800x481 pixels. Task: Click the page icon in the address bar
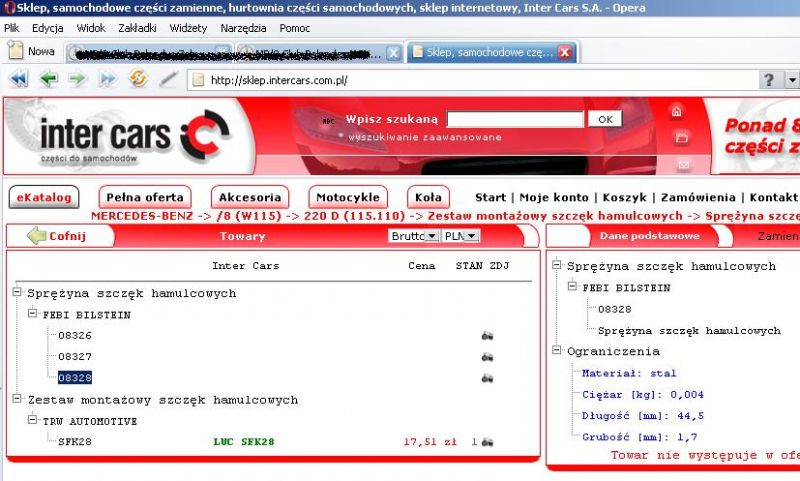(198, 80)
